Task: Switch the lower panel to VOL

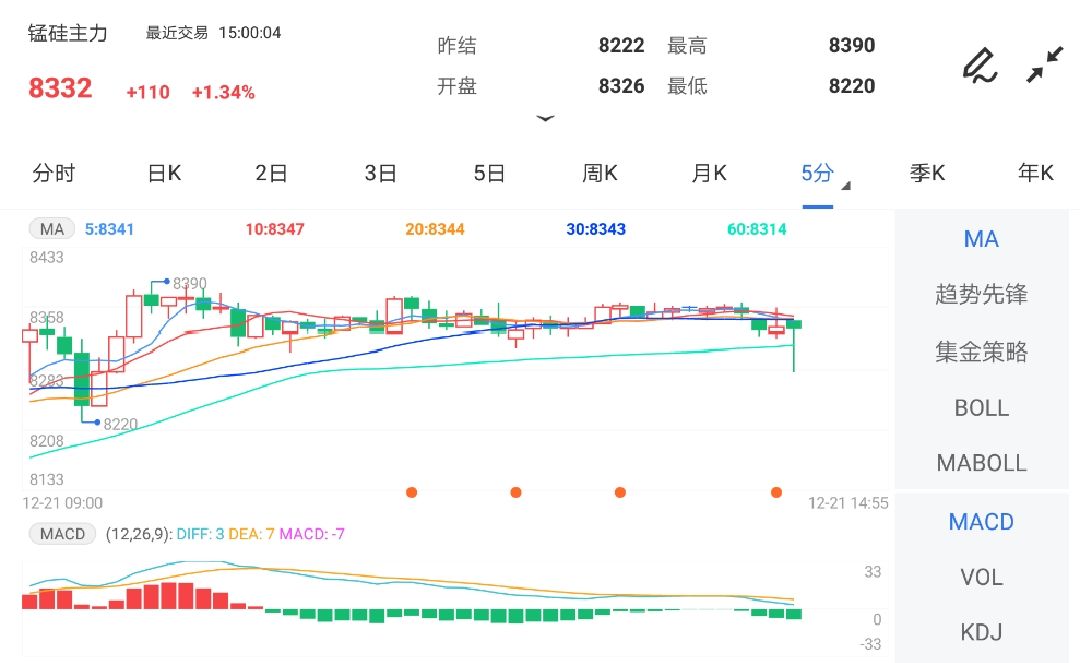Action: 981,577
